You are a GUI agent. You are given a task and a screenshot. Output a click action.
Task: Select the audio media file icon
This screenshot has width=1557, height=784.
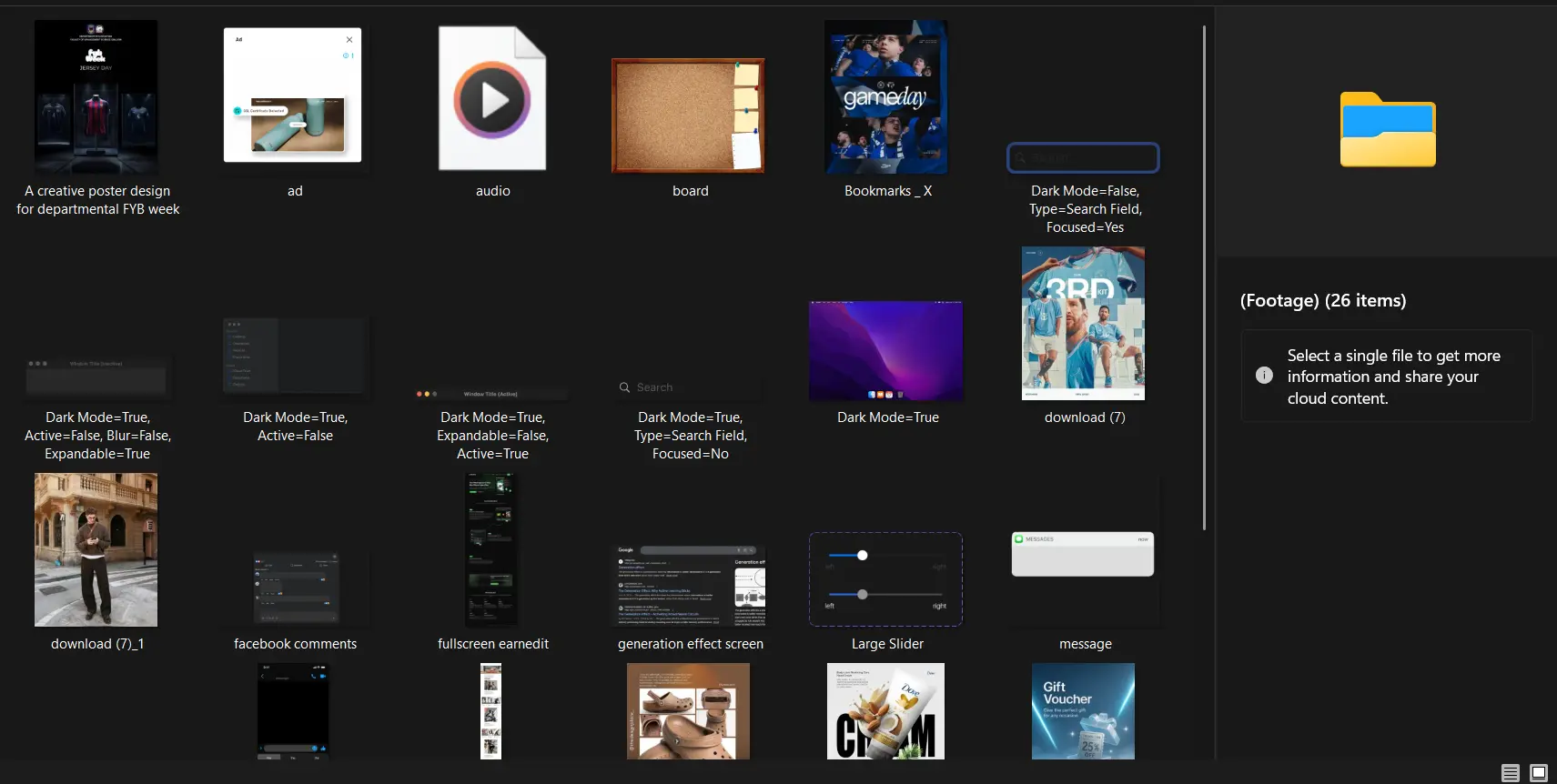tap(492, 98)
